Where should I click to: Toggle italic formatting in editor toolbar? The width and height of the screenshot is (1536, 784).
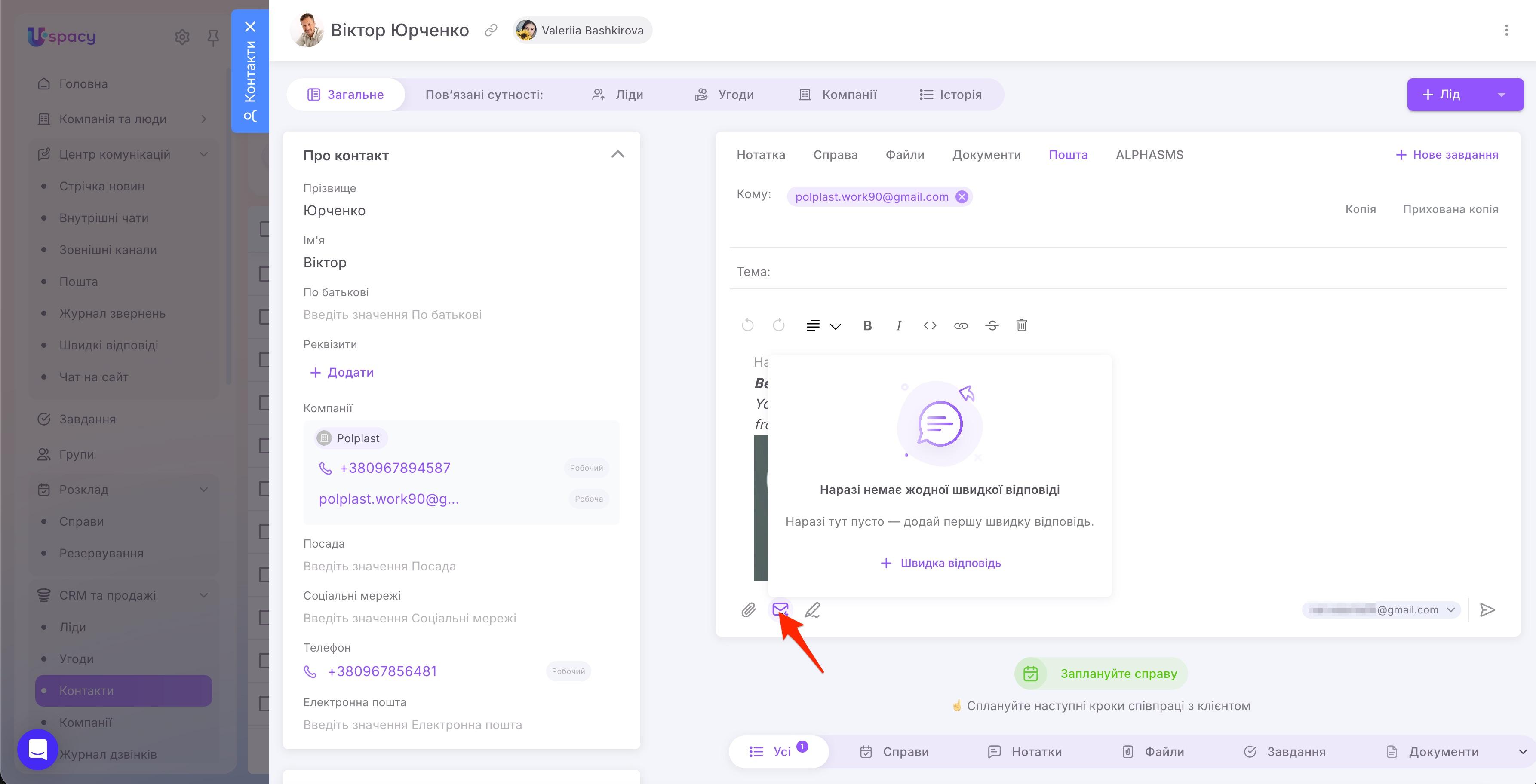tap(899, 325)
